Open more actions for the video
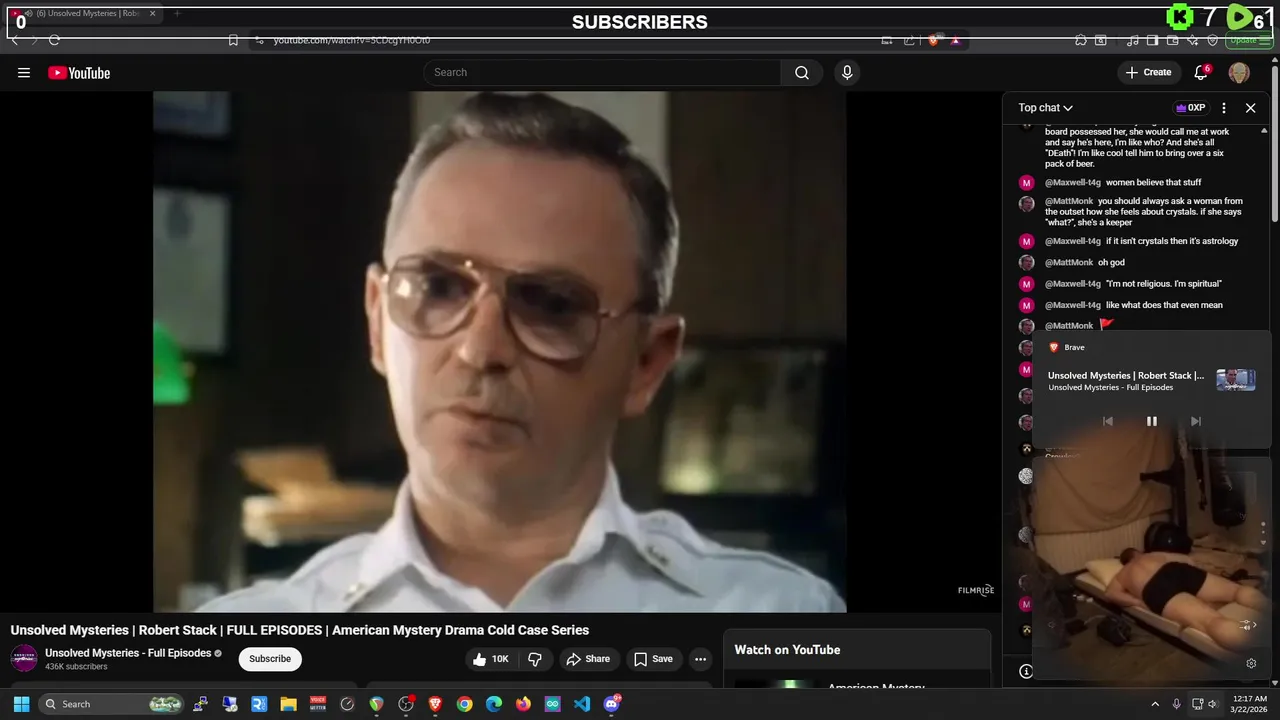Image resolution: width=1280 pixels, height=720 pixels. coord(700,659)
